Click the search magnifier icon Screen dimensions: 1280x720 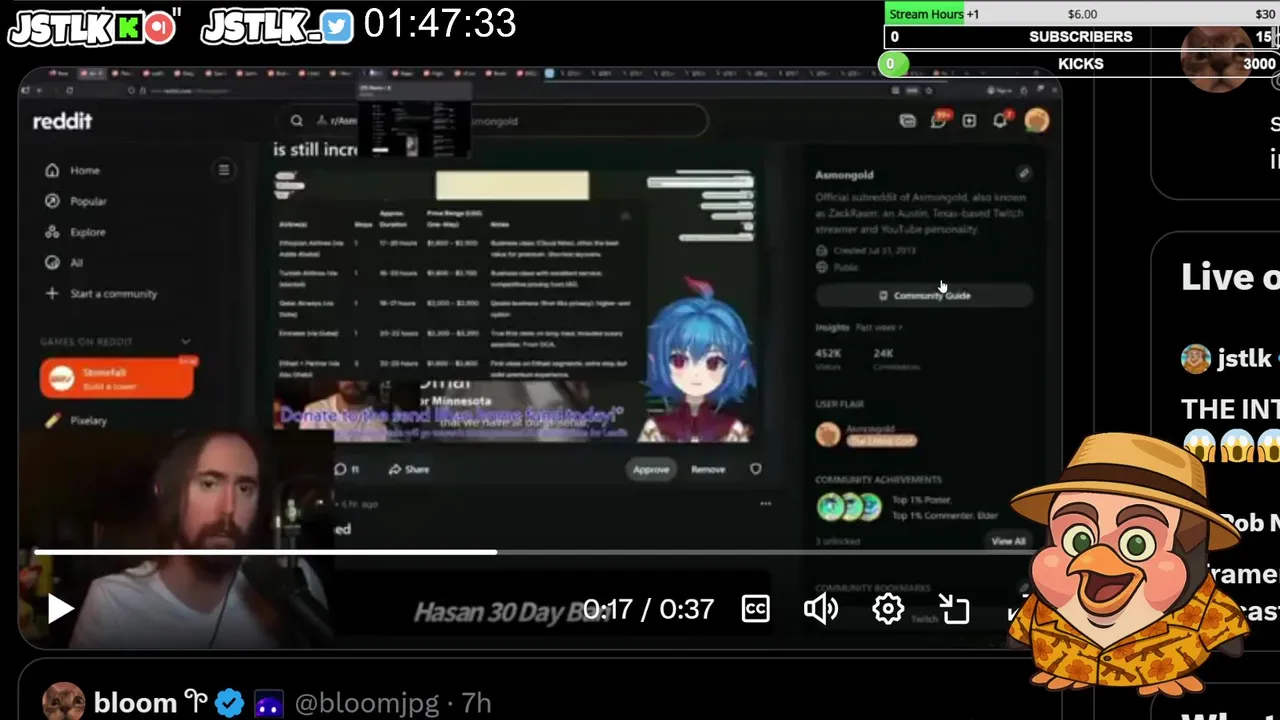click(297, 121)
